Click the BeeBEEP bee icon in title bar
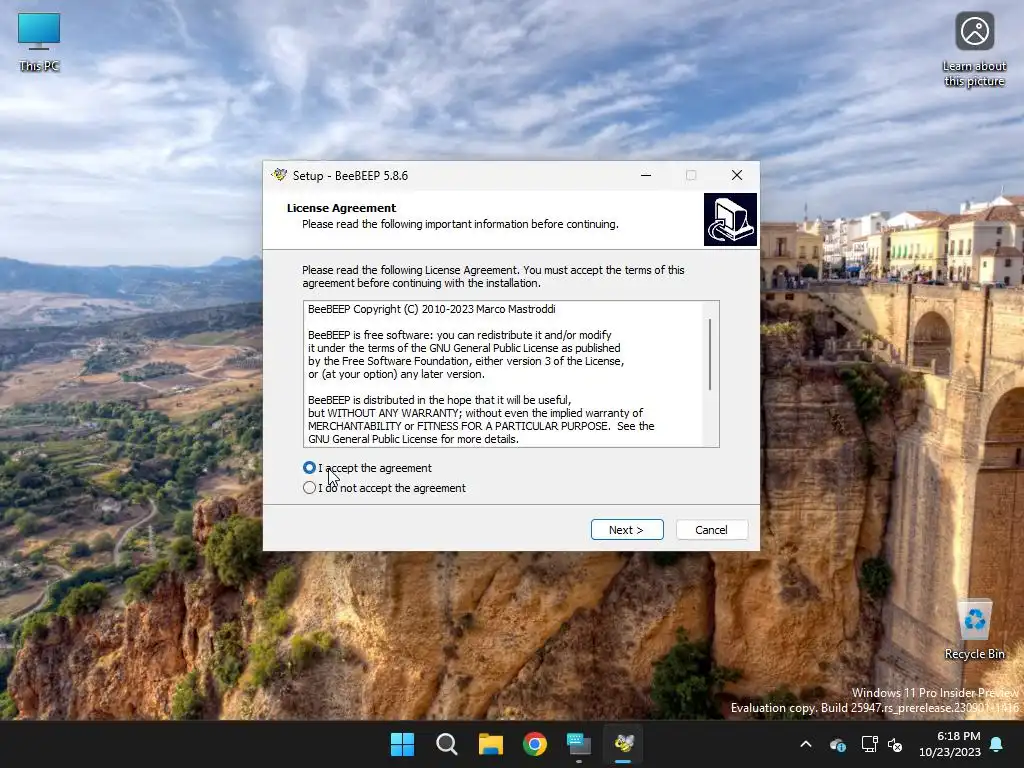The height and width of the screenshot is (768, 1024). coord(280,175)
